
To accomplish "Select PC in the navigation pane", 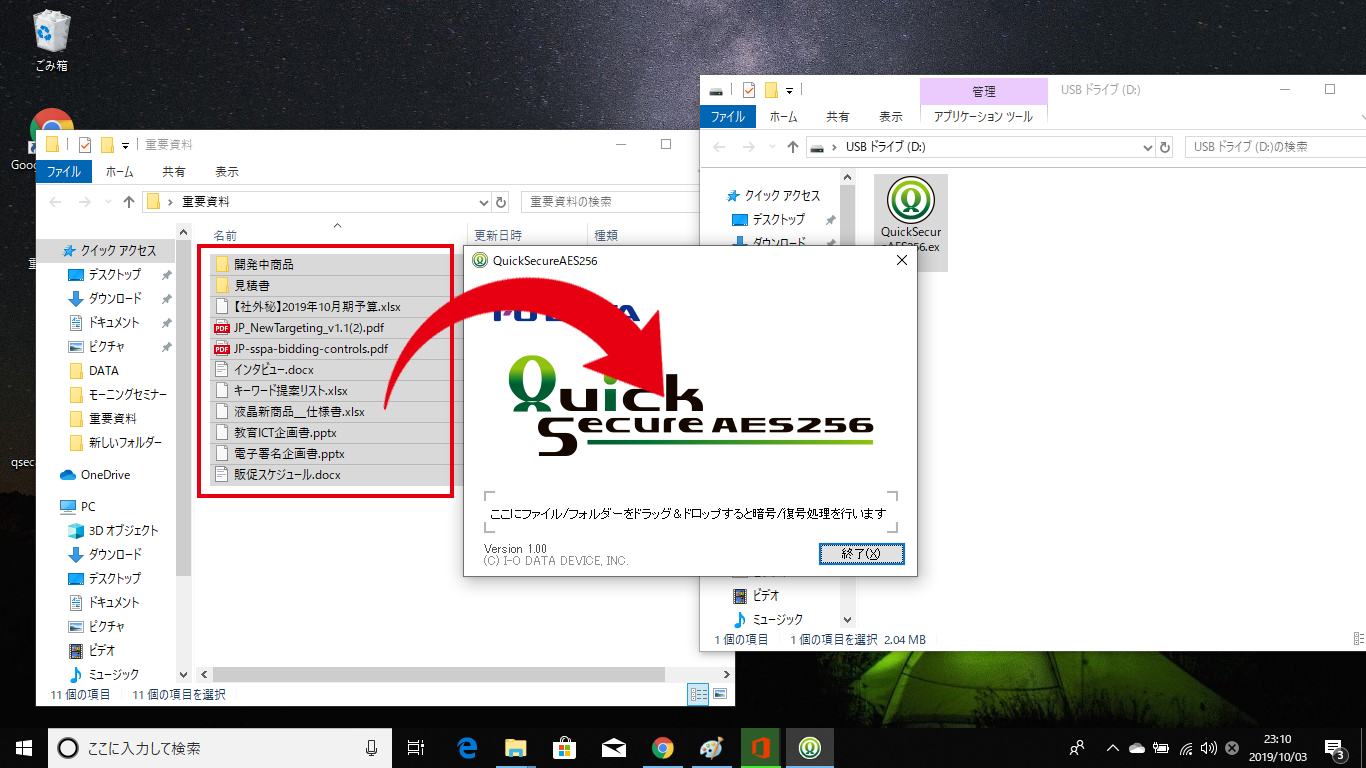I will [88, 507].
